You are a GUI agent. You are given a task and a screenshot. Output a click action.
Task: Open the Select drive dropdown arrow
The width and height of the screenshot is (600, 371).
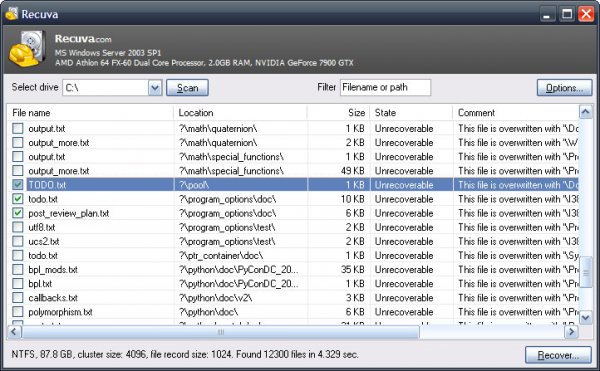pos(155,88)
